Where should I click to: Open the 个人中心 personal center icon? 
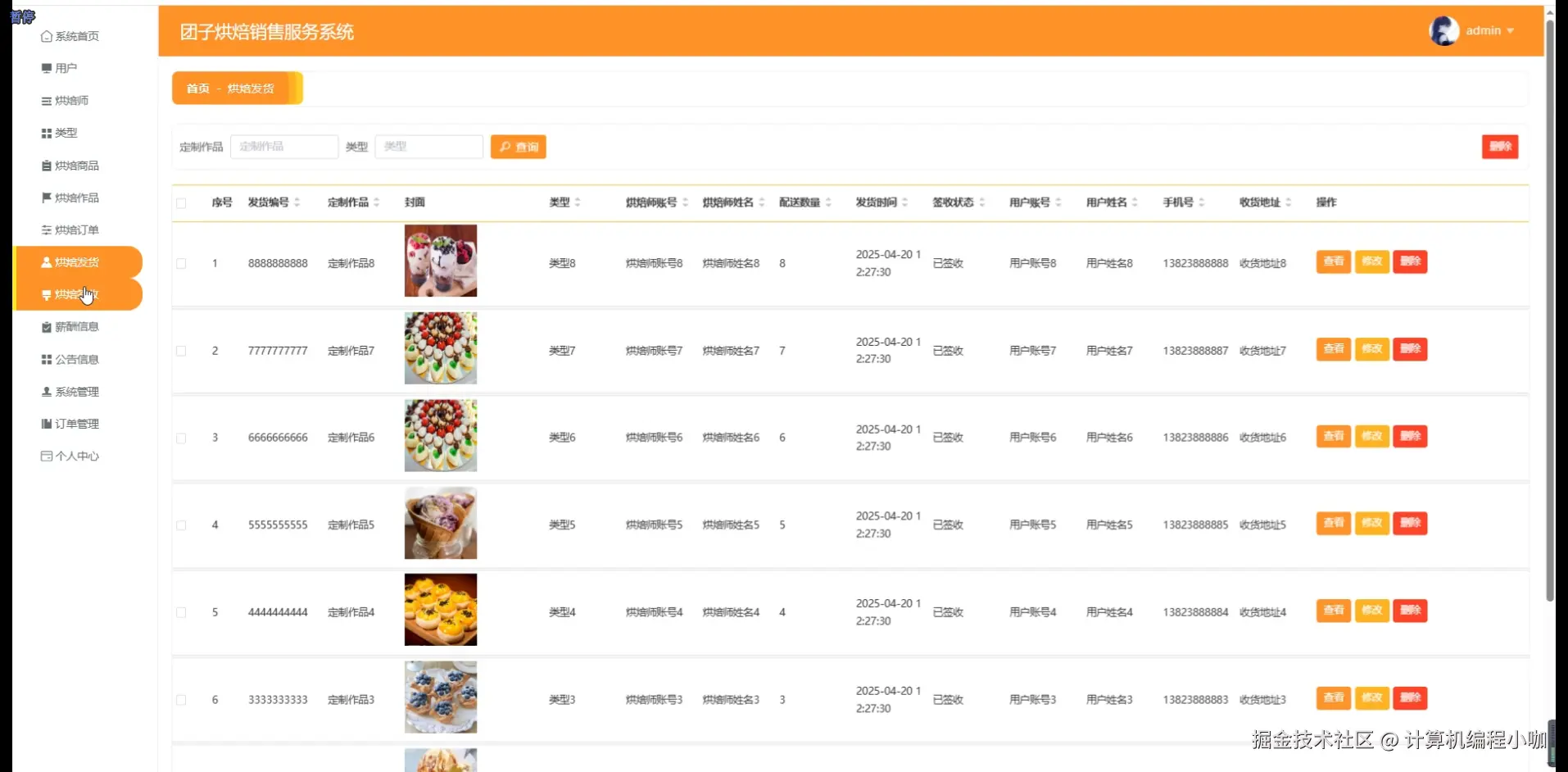(x=46, y=456)
